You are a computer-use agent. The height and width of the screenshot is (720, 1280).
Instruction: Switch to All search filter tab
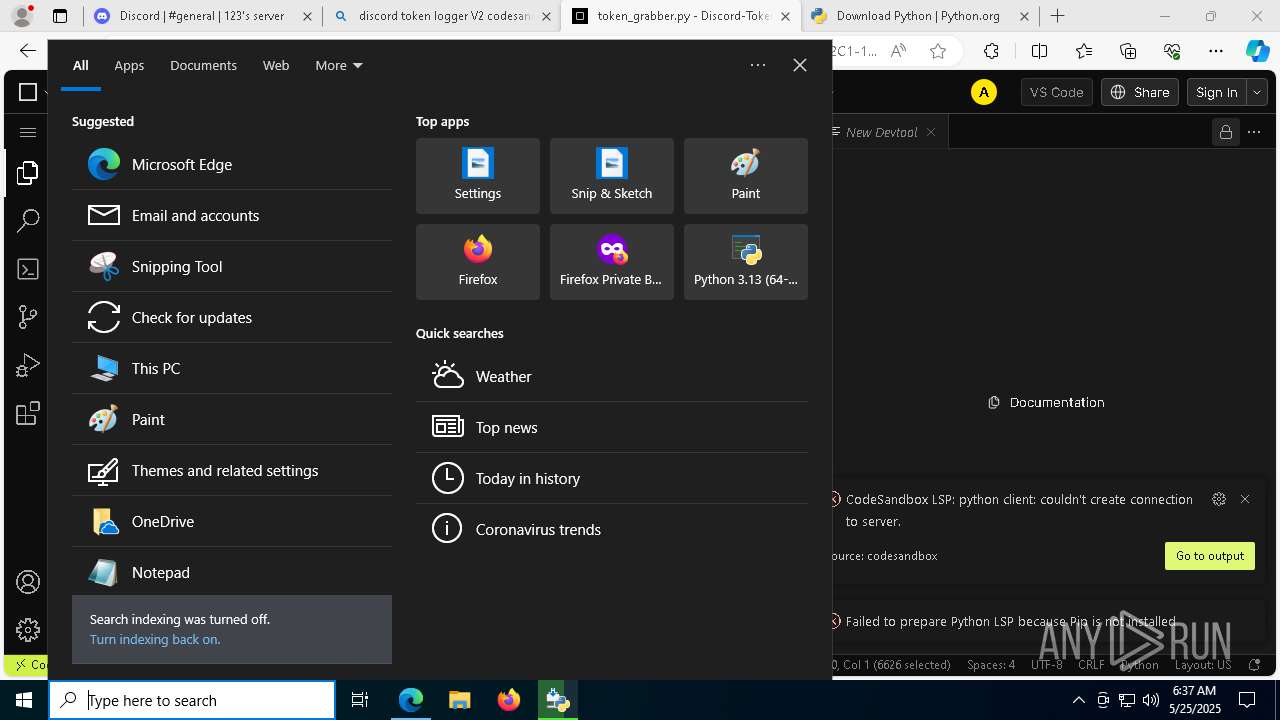(x=81, y=65)
